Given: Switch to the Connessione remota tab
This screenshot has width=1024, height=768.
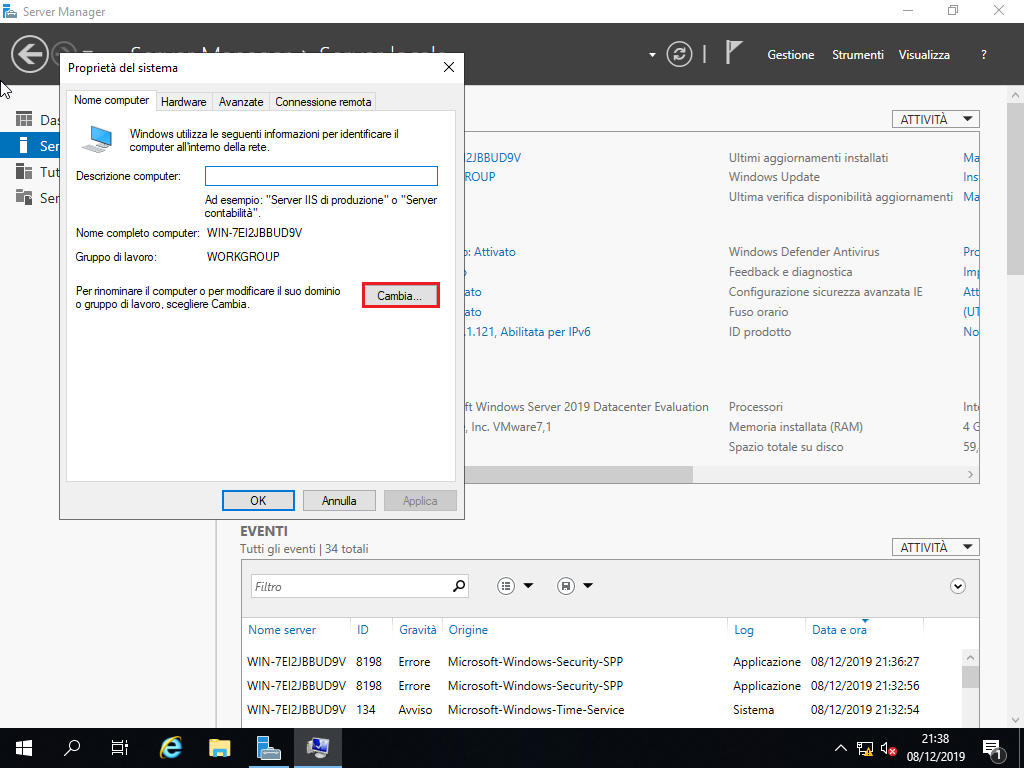Looking at the screenshot, I should (x=323, y=102).
